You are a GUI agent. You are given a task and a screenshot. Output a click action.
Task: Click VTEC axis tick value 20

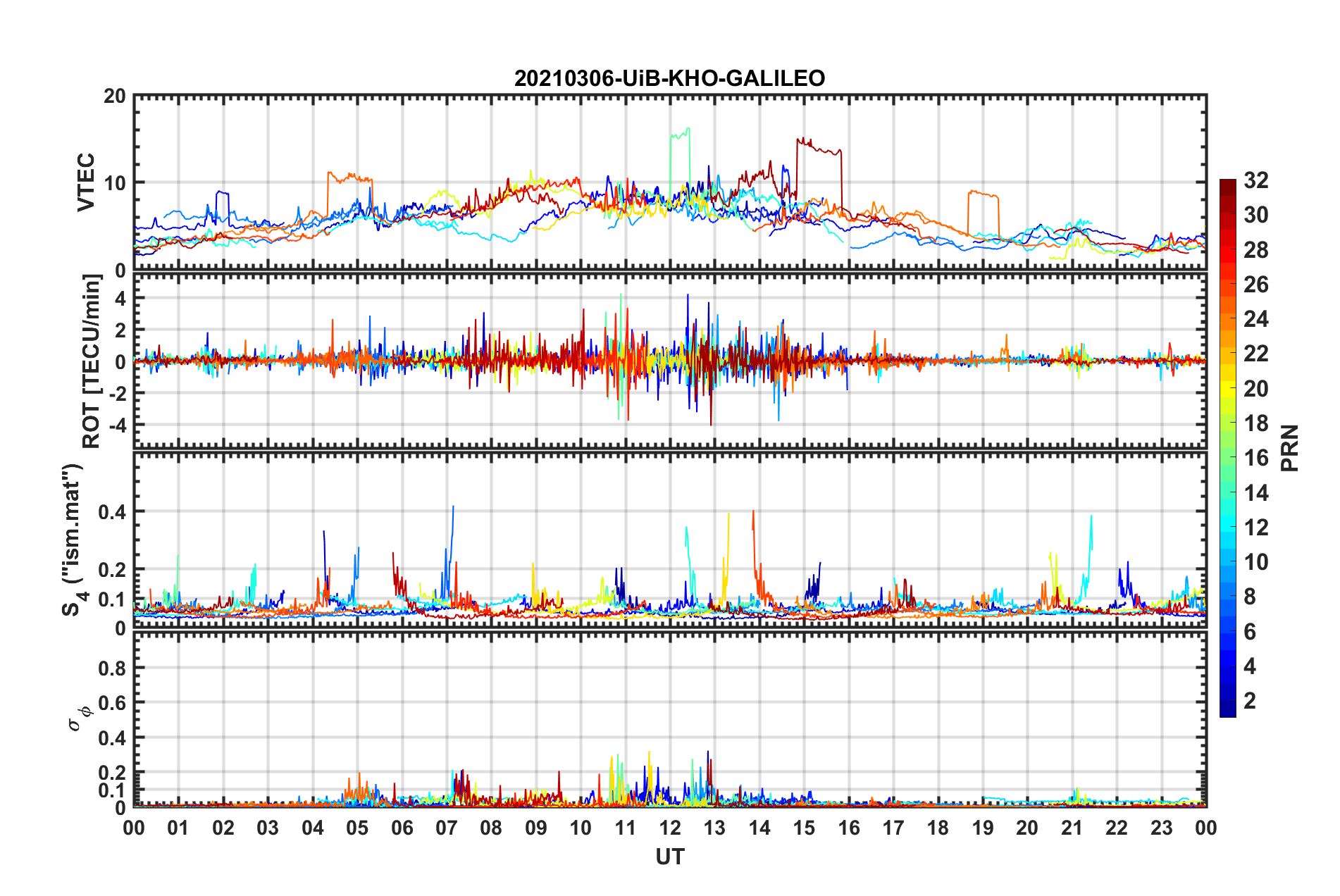click(x=115, y=97)
